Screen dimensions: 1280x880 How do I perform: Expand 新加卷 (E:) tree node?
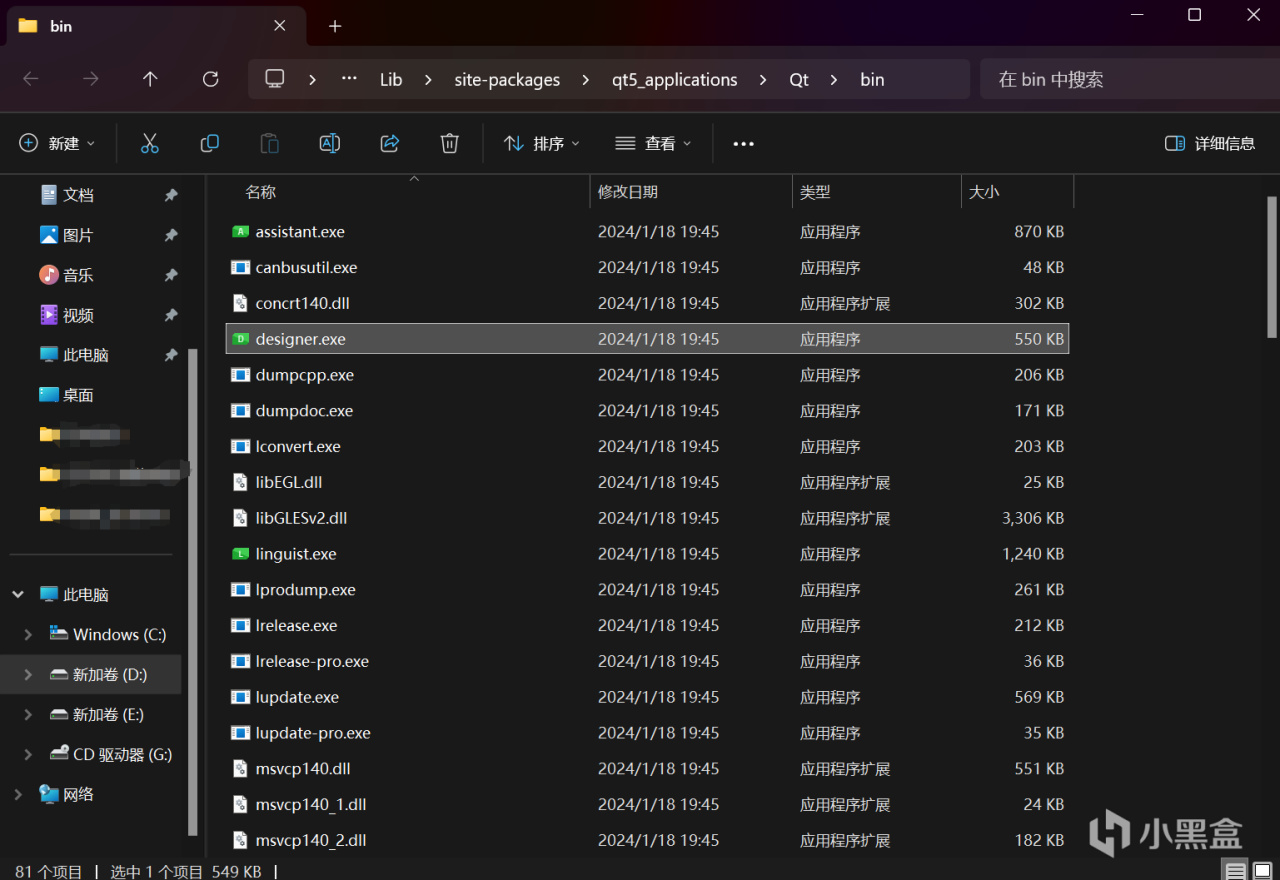[28, 715]
